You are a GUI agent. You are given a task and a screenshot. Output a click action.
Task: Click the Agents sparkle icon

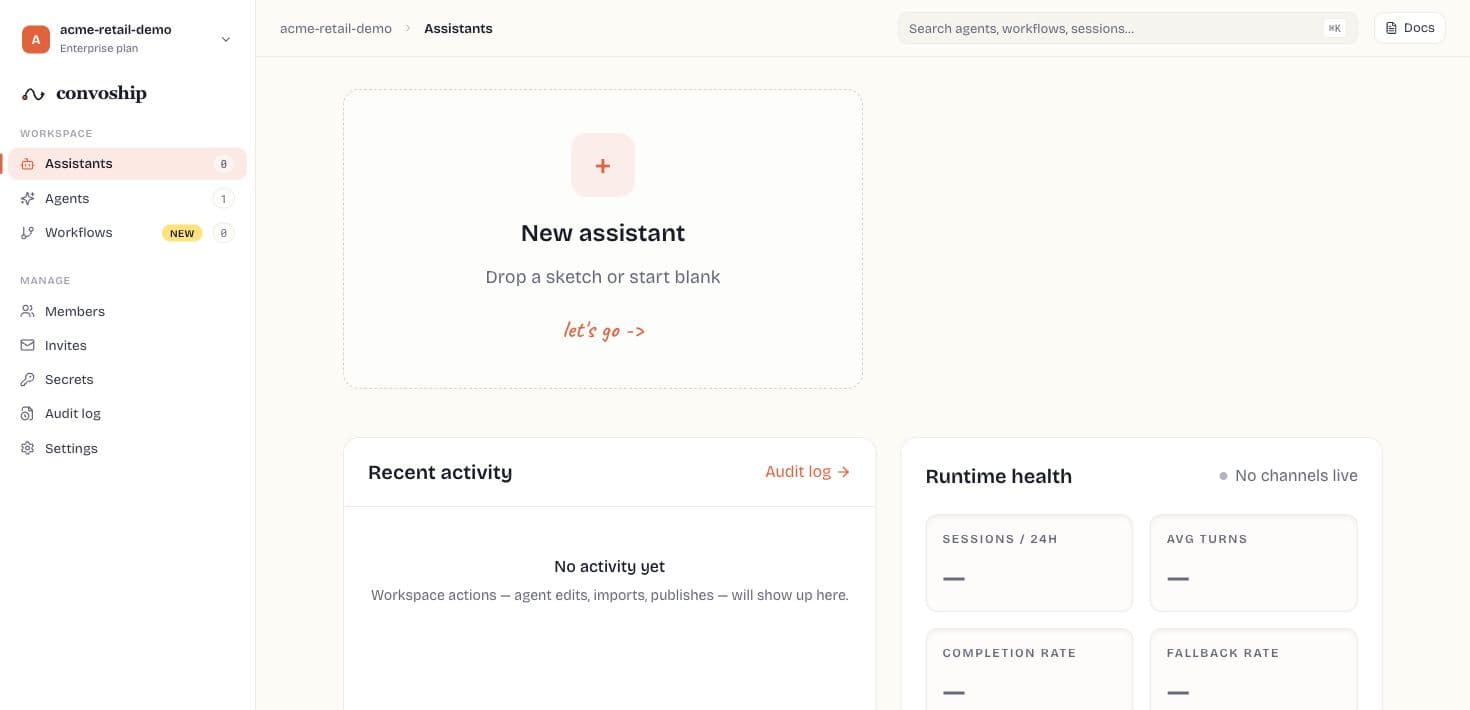click(x=28, y=199)
